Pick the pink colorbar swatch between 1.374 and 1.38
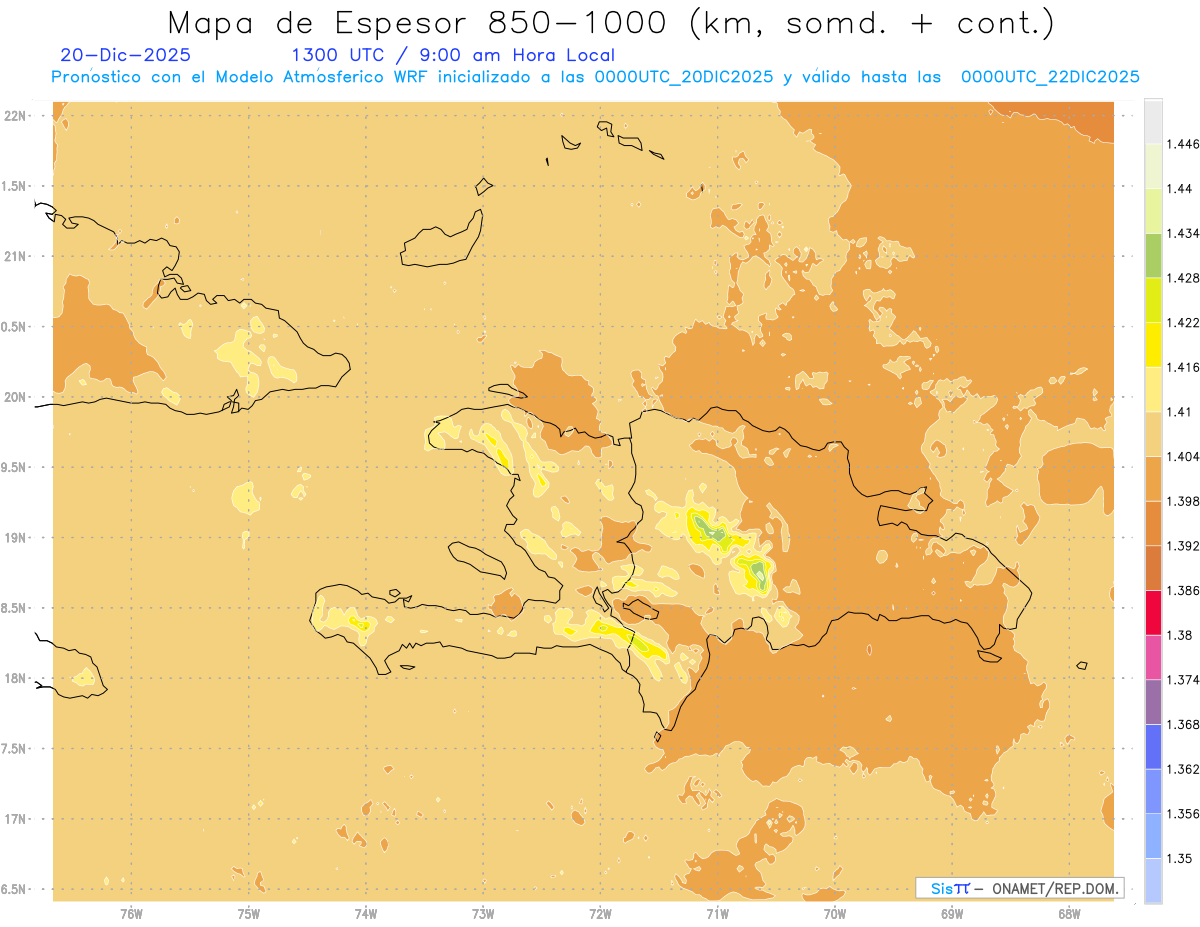The image size is (1200, 927). [1153, 658]
